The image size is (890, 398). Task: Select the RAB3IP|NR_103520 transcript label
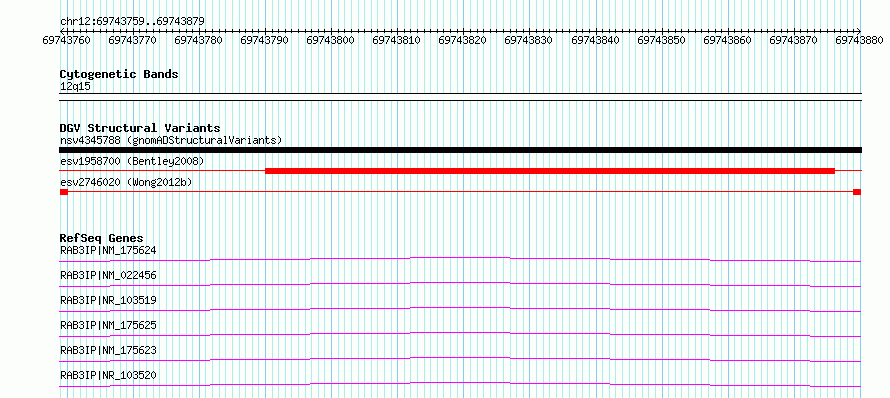pyautogui.click(x=108, y=375)
